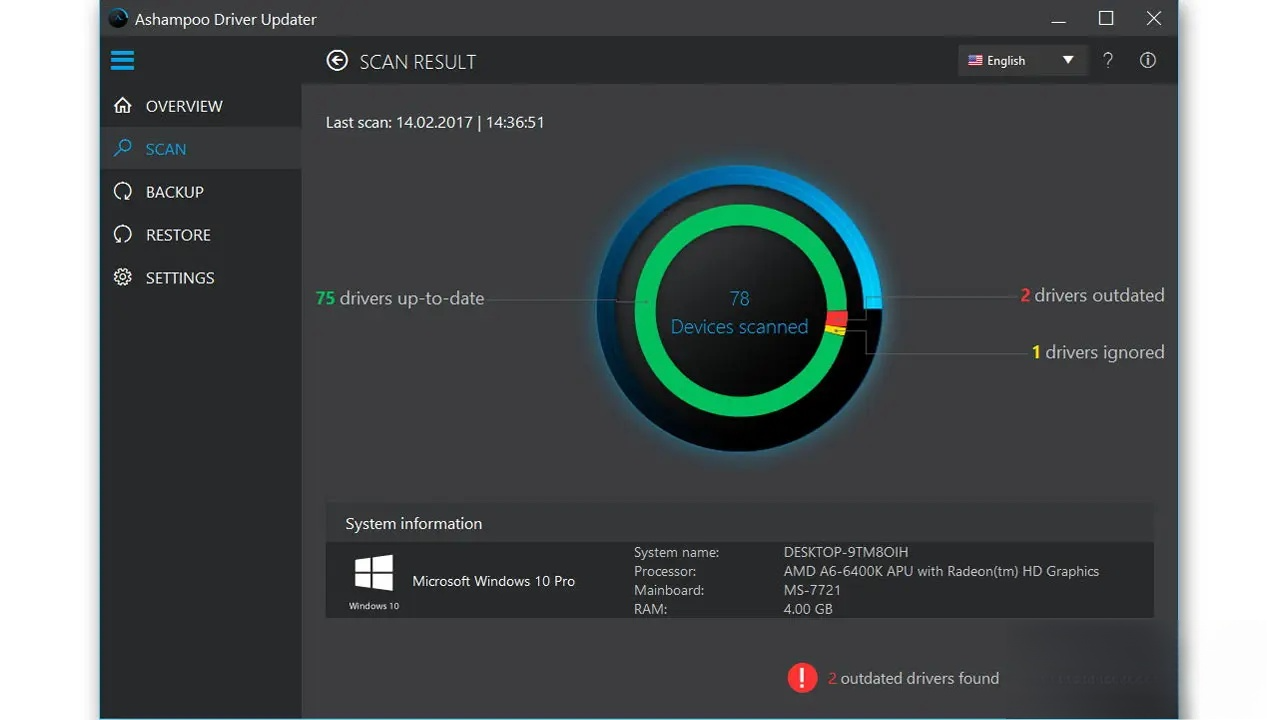
Task: Click the "1 drivers ignored" label
Action: click(1098, 352)
